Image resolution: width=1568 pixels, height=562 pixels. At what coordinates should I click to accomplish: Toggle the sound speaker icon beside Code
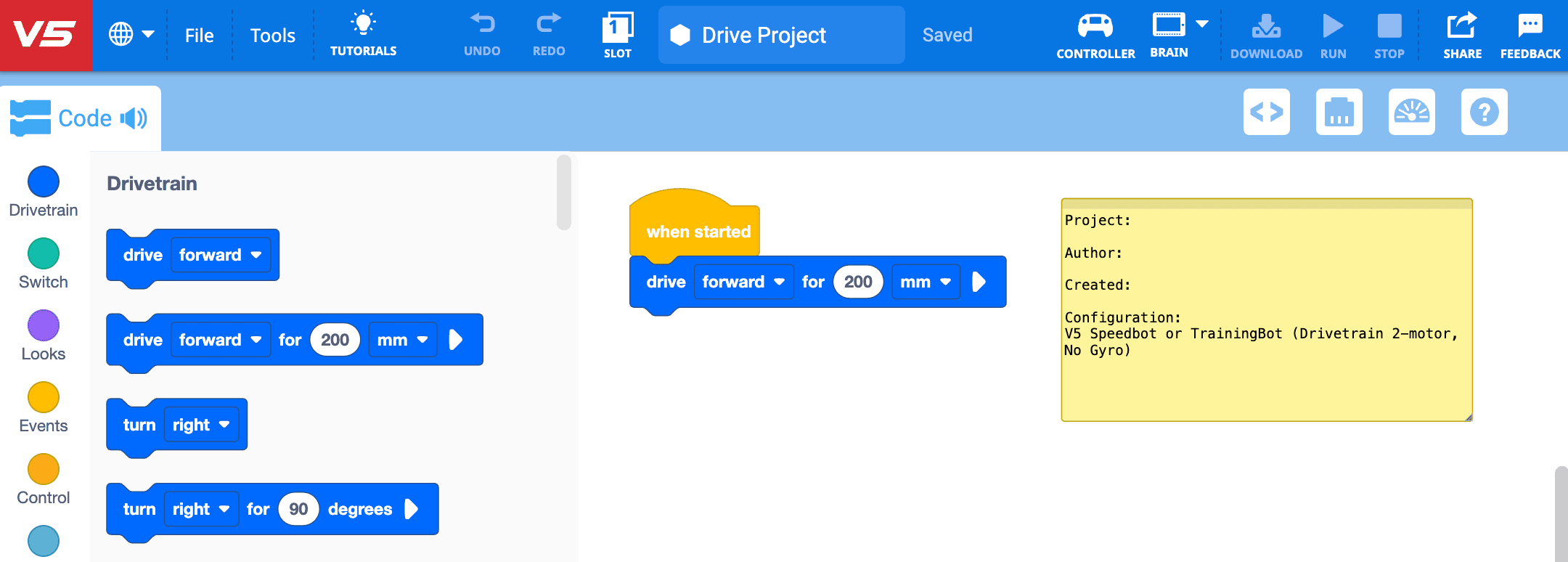(134, 118)
